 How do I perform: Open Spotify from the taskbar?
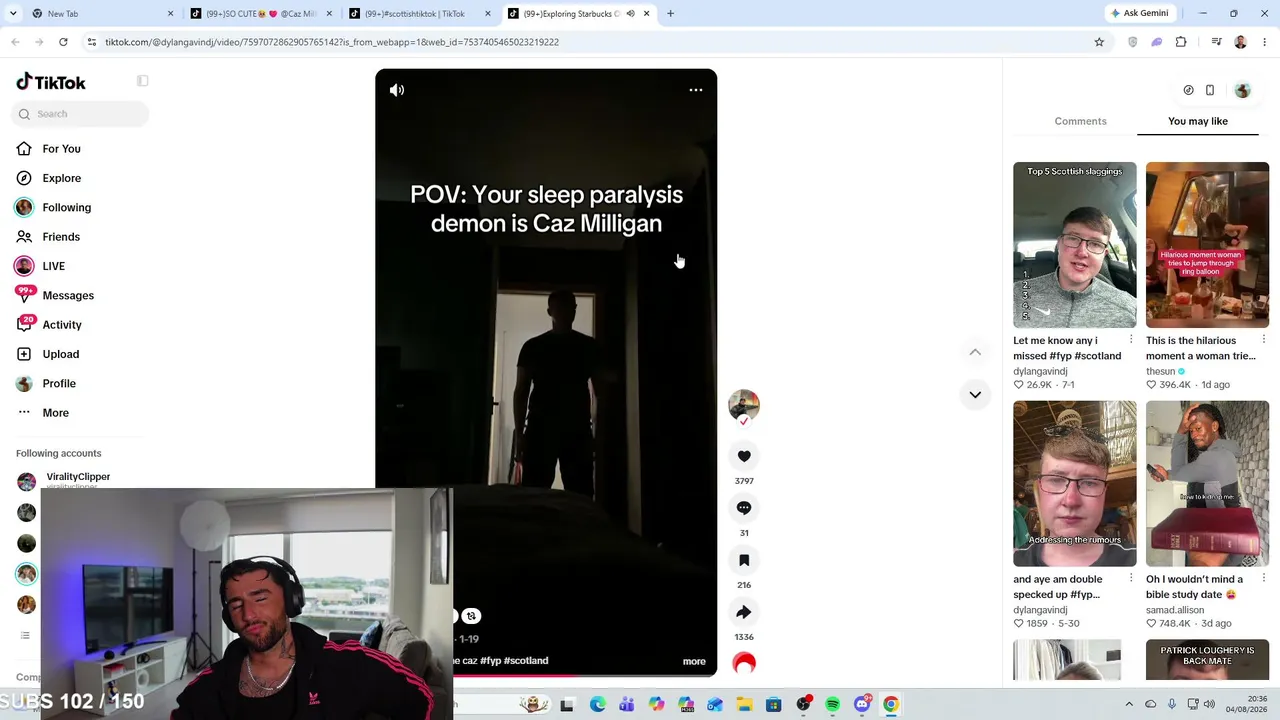(x=833, y=705)
